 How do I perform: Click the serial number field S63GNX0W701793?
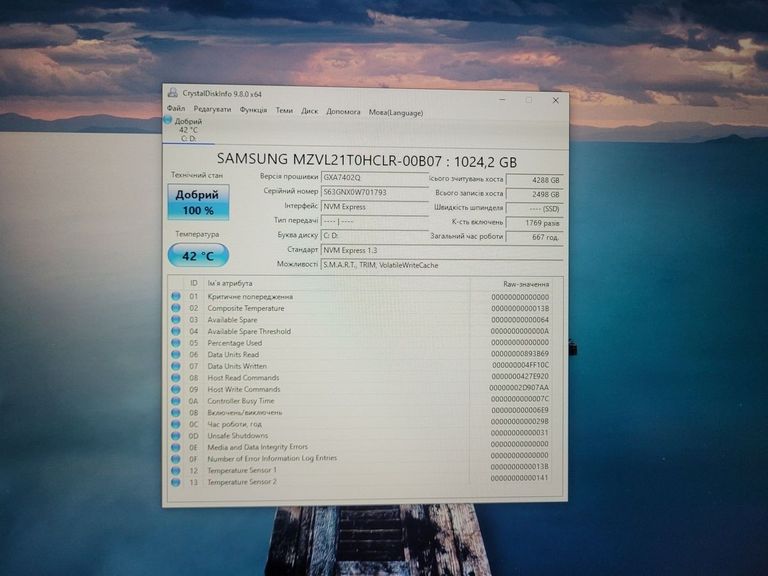pos(374,192)
